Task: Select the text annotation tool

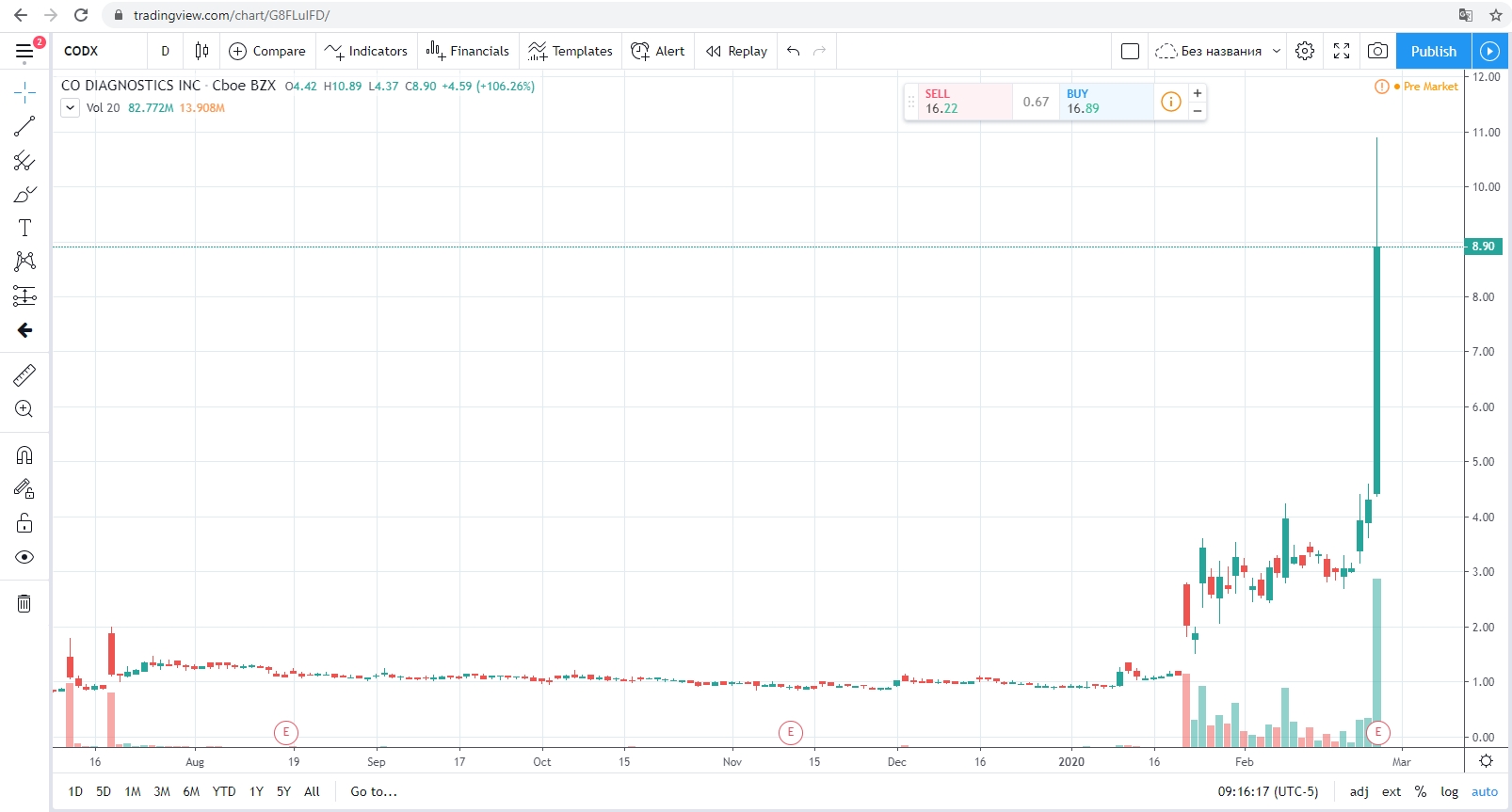Action: 24,228
